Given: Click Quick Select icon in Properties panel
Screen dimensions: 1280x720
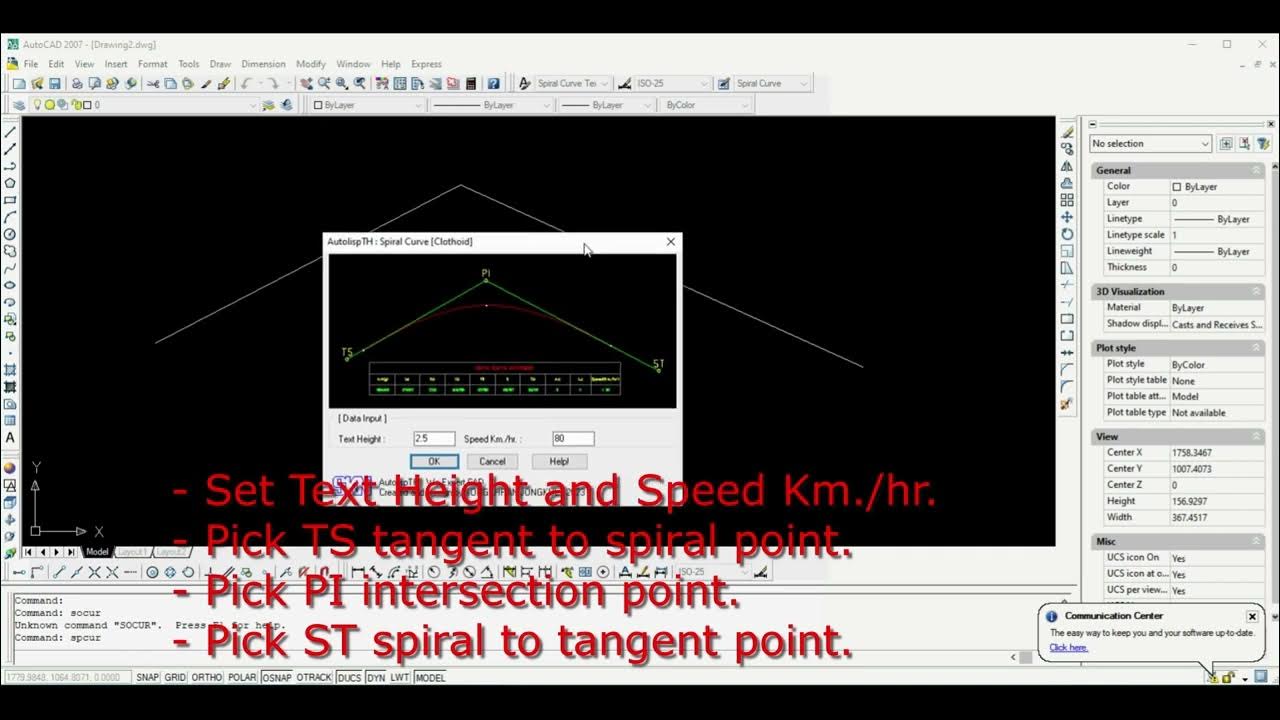Looking at the screenshot, I should 1263,143.
